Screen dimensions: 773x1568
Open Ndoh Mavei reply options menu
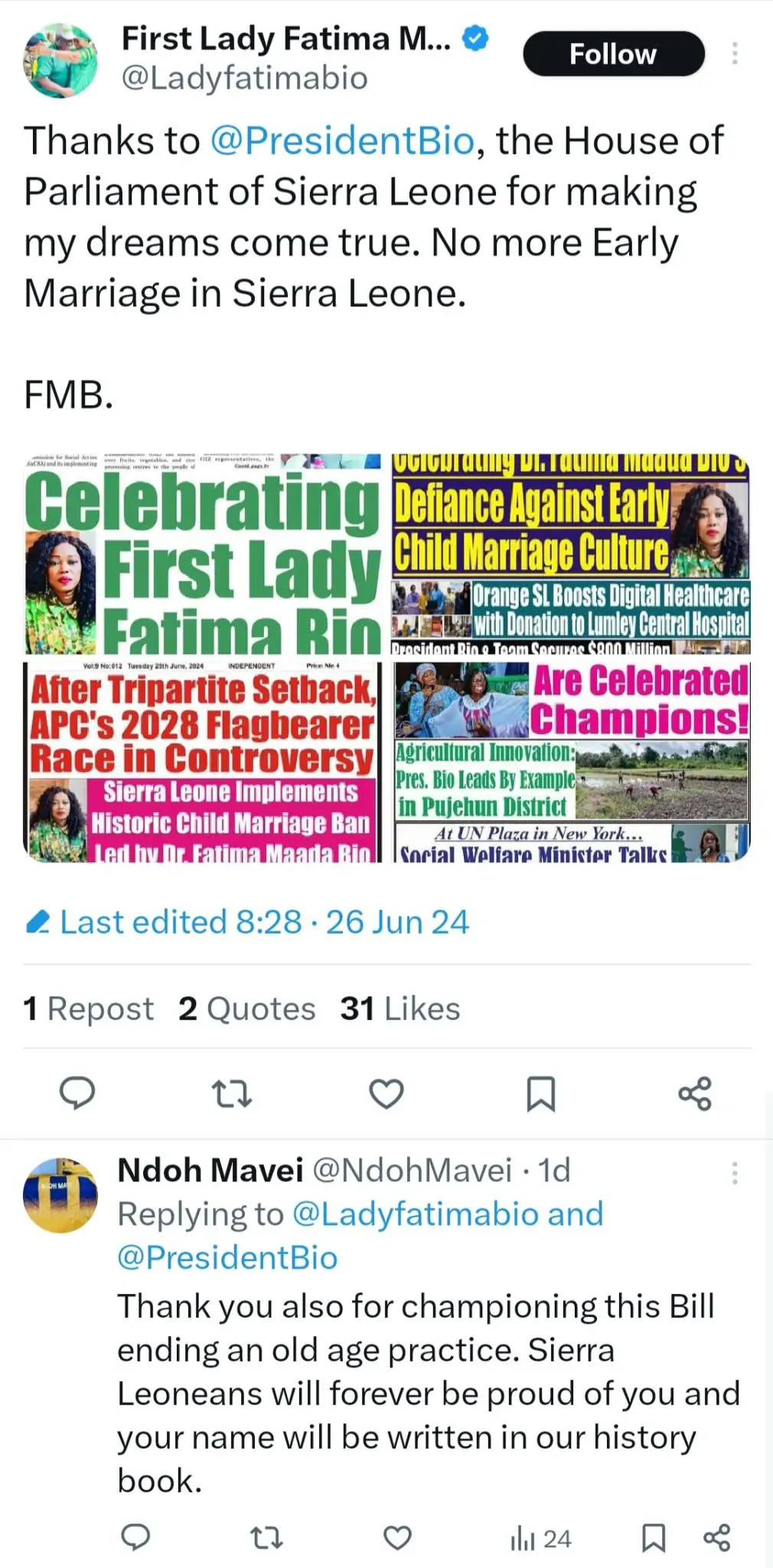pos(735,1173)
